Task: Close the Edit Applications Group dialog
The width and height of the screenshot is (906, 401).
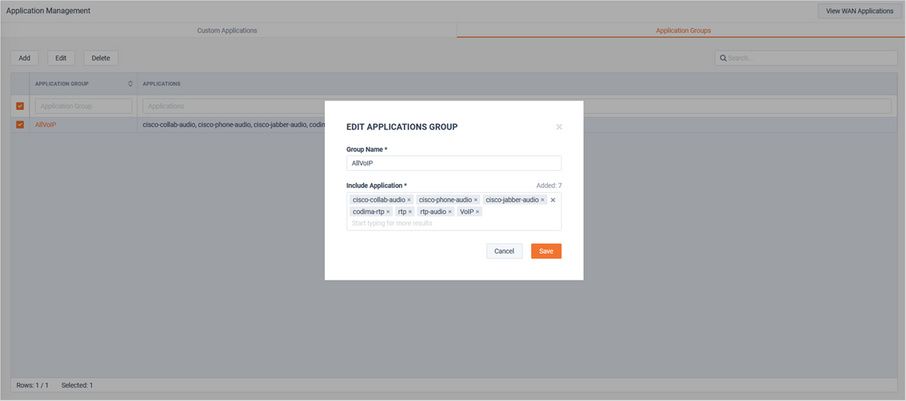Action: click(x=559, y=127)
